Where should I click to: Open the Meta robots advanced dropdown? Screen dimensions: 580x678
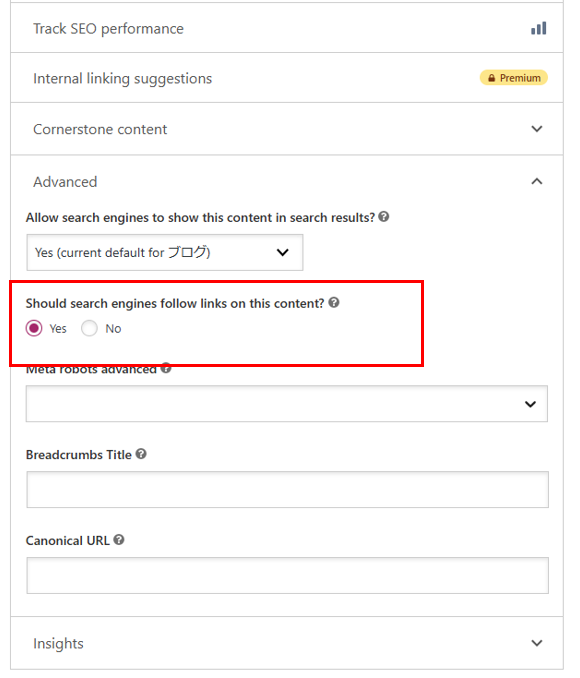coord(287,404)
